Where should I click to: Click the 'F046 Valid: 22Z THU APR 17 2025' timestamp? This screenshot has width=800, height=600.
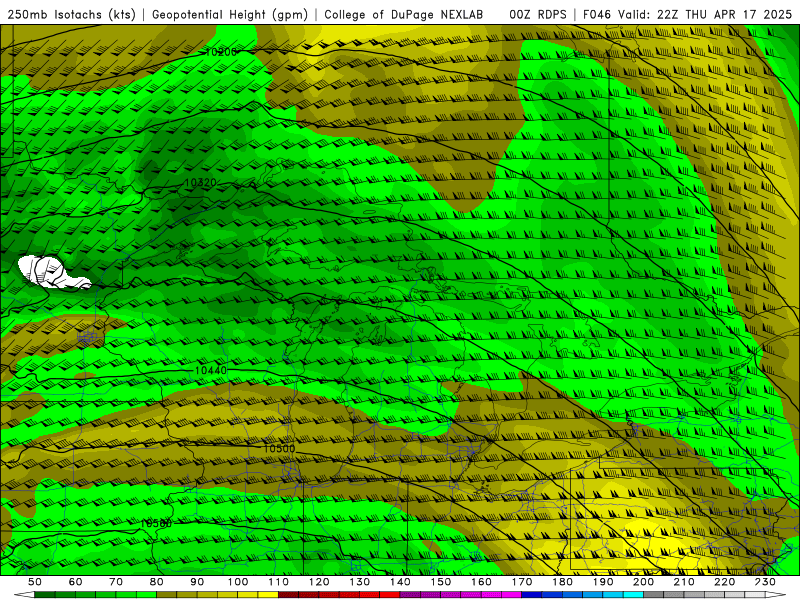coord(687,15)
